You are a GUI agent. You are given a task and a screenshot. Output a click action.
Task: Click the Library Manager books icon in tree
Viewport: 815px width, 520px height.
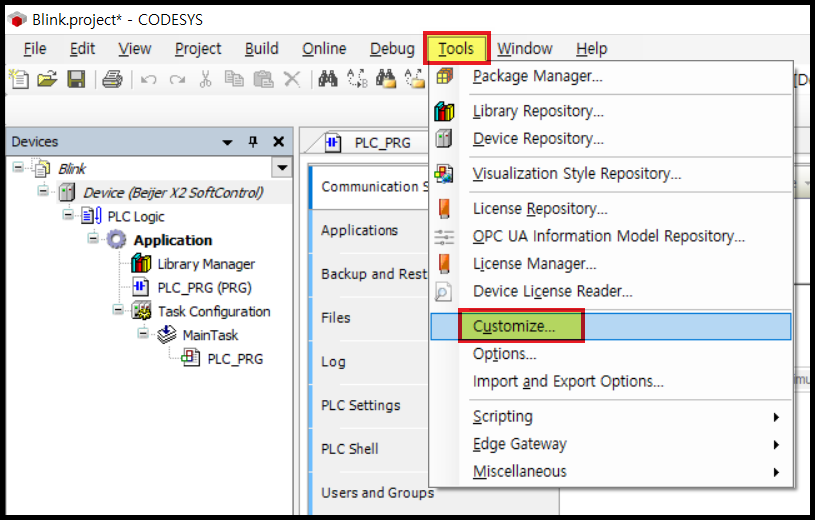pos(141,264)
